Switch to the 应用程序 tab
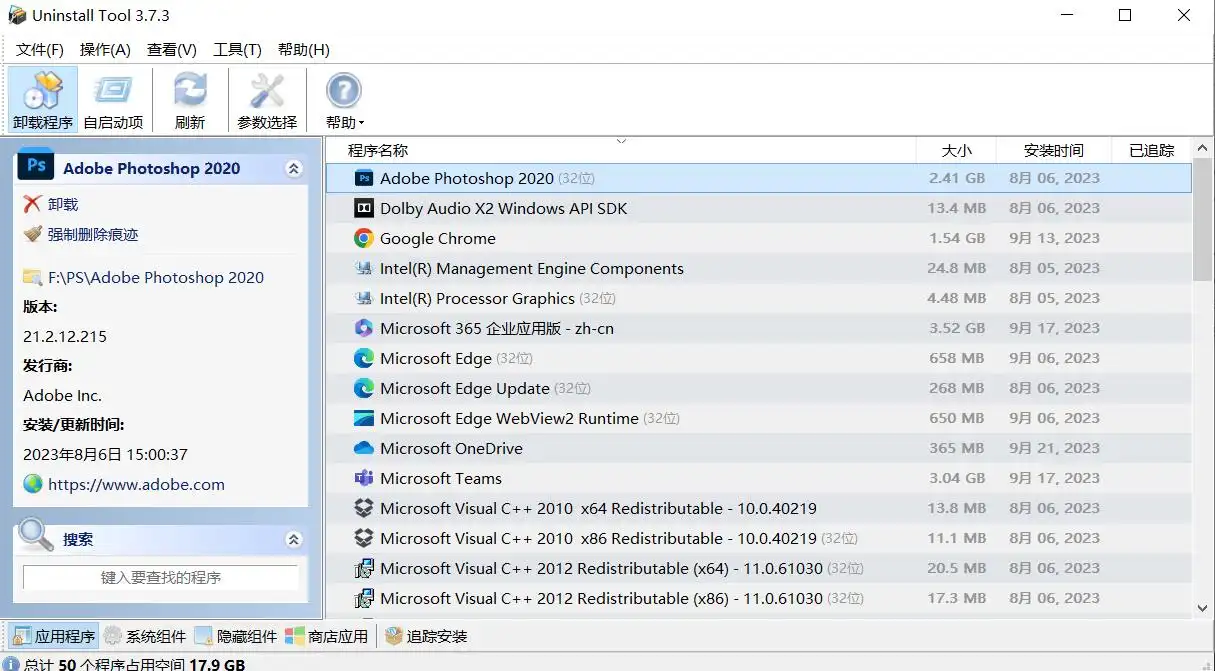This screenshot has height=671, width=1215. 55,636
